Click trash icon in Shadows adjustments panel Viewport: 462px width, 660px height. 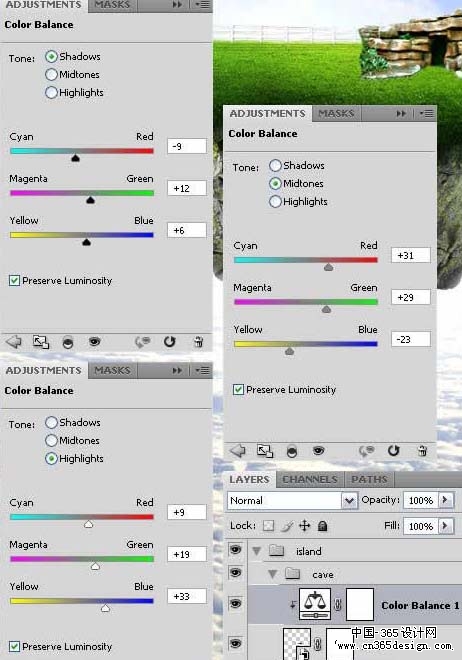pyautogui.click(x=199, y=341)
